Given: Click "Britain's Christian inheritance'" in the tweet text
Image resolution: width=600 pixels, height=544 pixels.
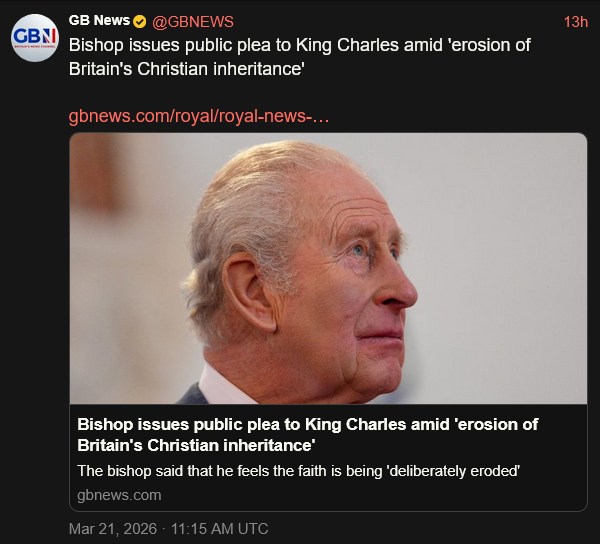Looking at the screenshot, I should pyautogui.click(x=186, y=70).
